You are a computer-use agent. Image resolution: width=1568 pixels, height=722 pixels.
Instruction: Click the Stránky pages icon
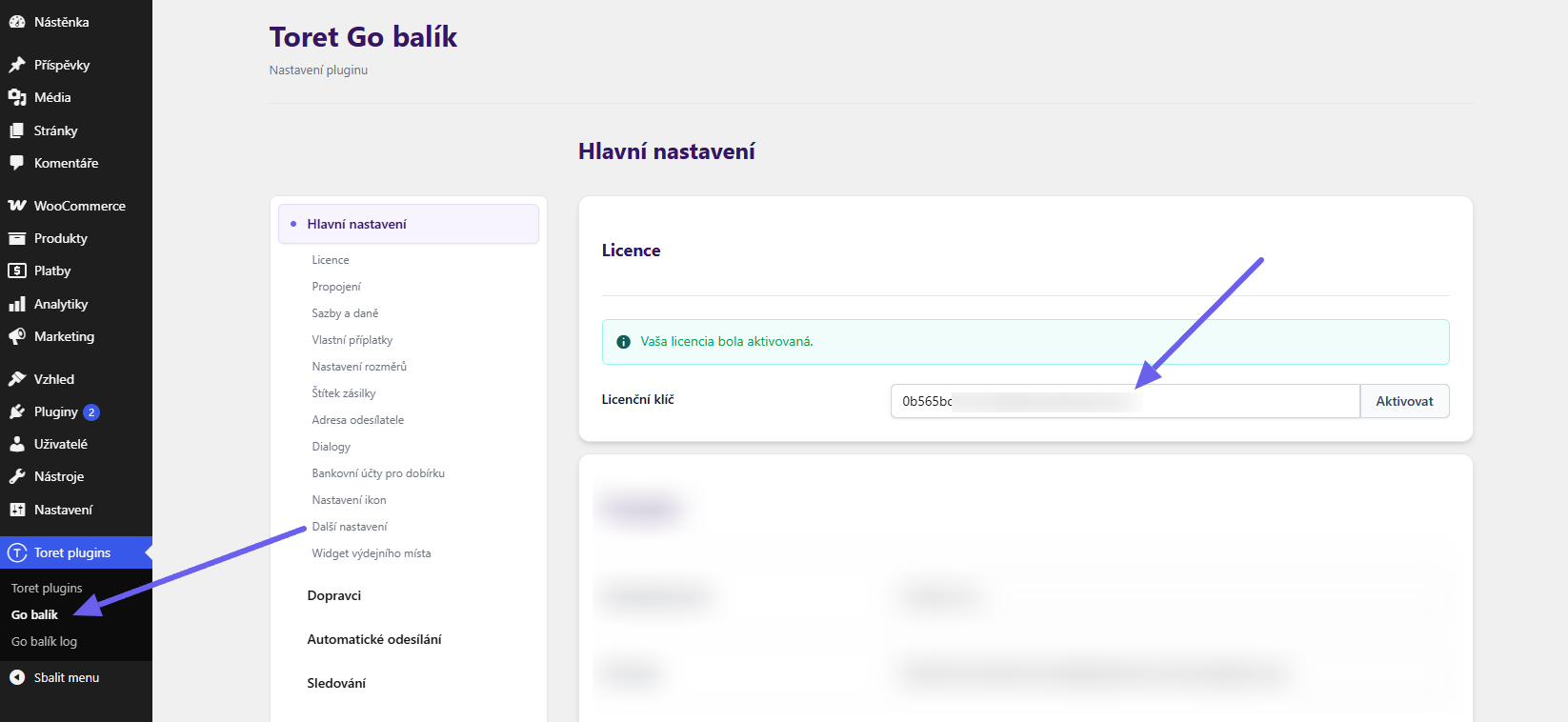(x=17, y=130)
